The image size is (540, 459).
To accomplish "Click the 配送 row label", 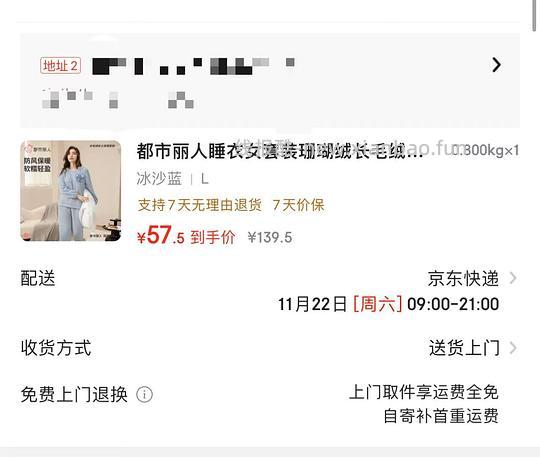I will pos(38,278).
